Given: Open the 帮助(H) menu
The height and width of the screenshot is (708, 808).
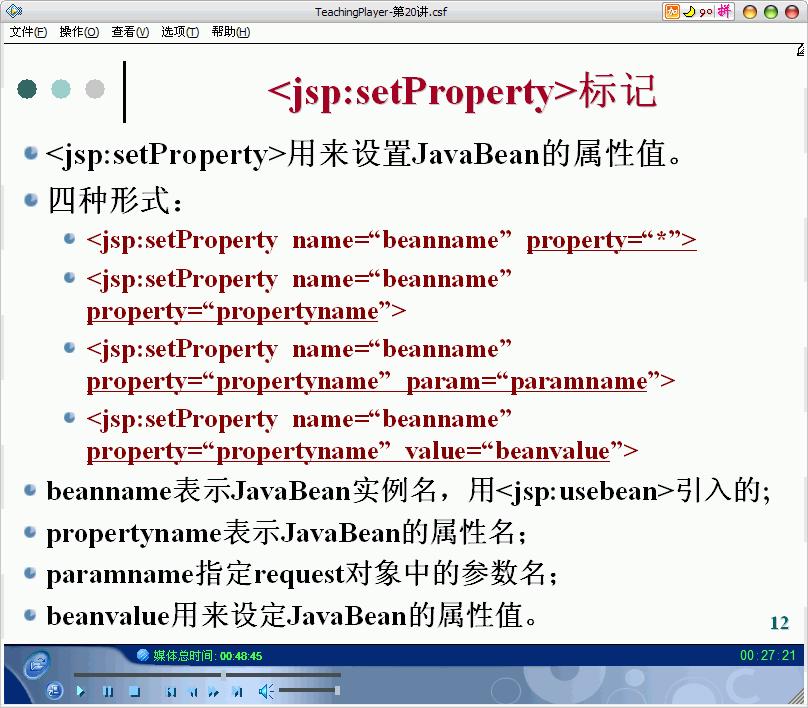Looking at the screenshot, I should click(x=230, y=32).
